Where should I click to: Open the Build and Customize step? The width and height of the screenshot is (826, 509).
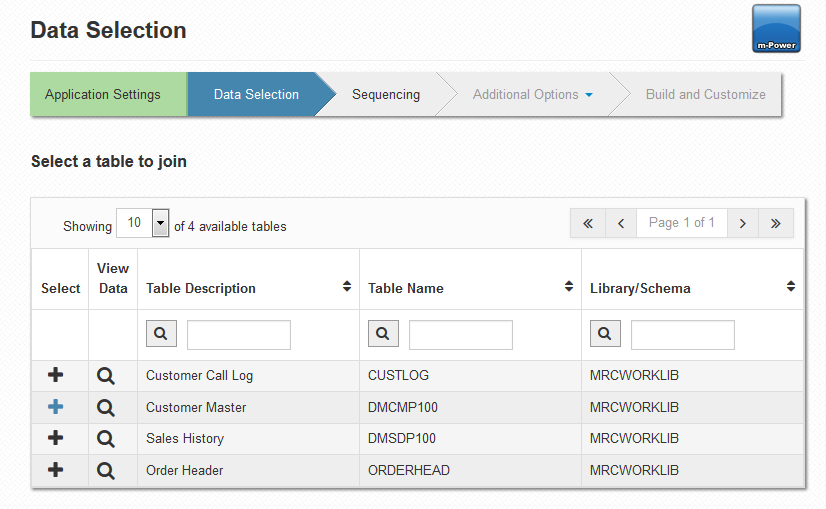click(x=705, y=94)
